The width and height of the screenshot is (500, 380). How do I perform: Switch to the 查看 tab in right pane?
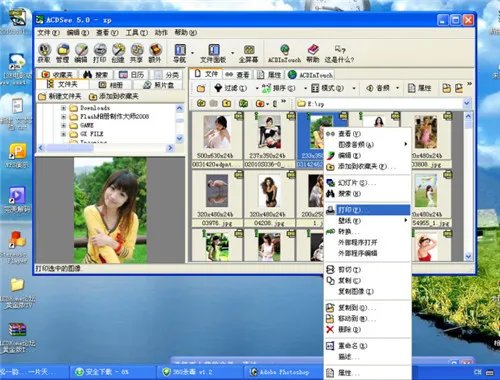(x=238, y=75)
